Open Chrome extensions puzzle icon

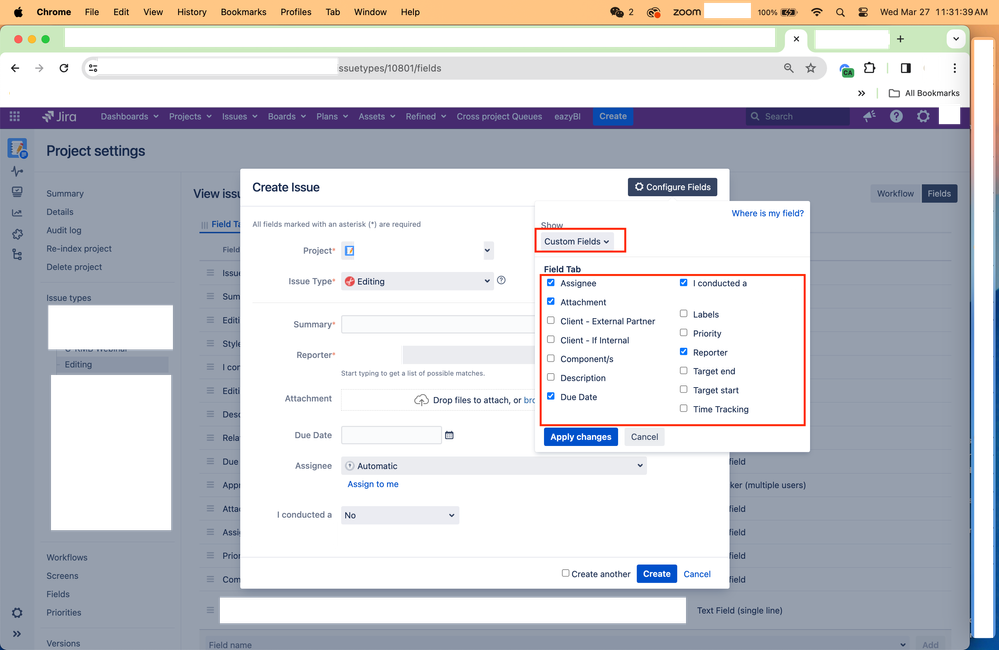click(870, 68)
